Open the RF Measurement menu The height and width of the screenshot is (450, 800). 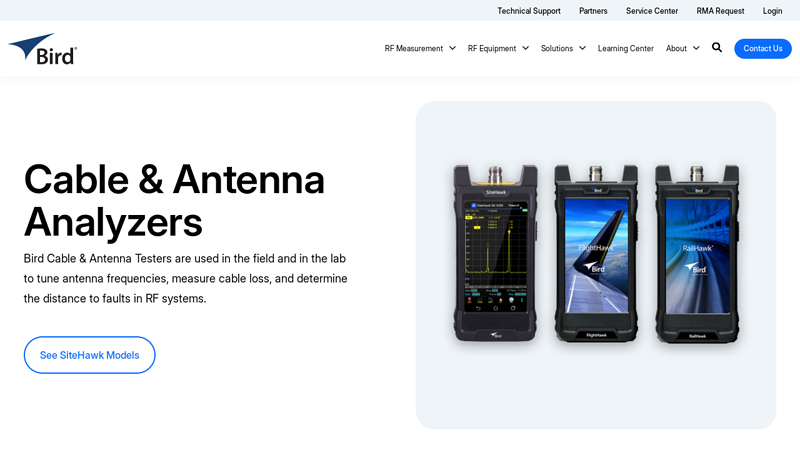[414, 48]
